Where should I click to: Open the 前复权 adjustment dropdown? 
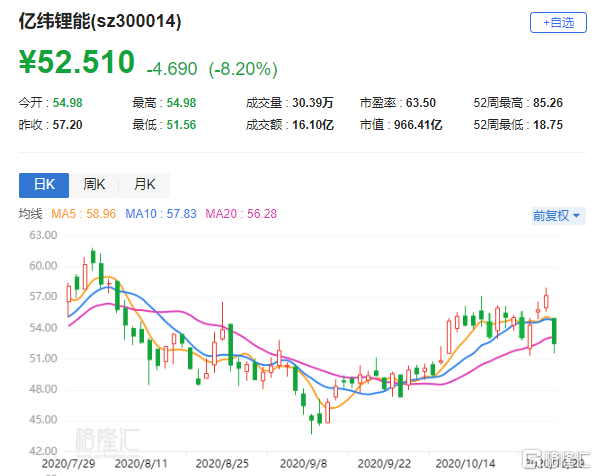(559, 216)
